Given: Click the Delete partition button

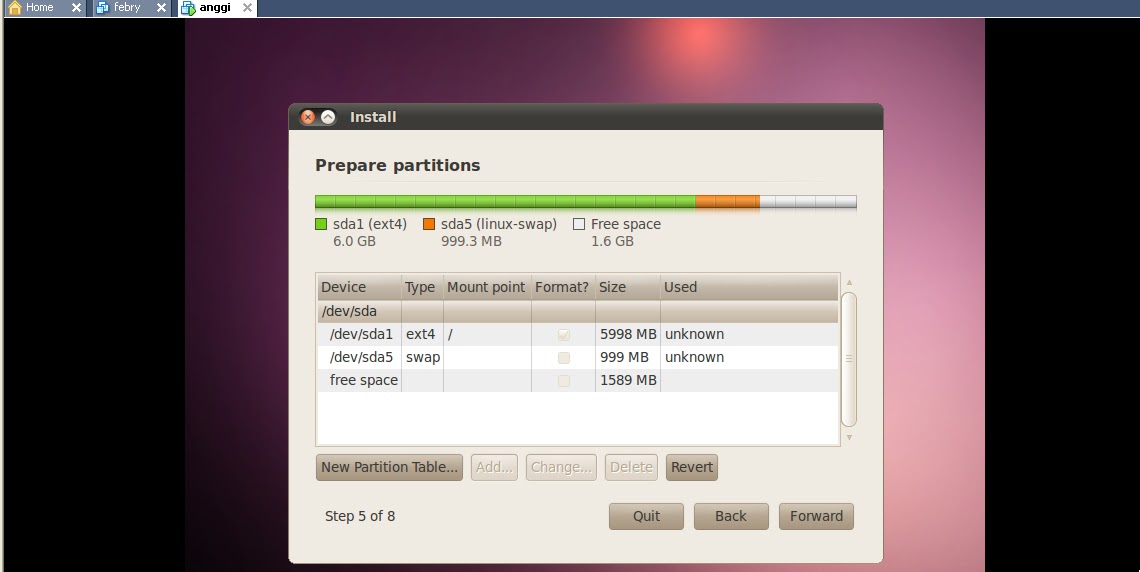Looking at the screenshot, I should (x=631, y=467).
